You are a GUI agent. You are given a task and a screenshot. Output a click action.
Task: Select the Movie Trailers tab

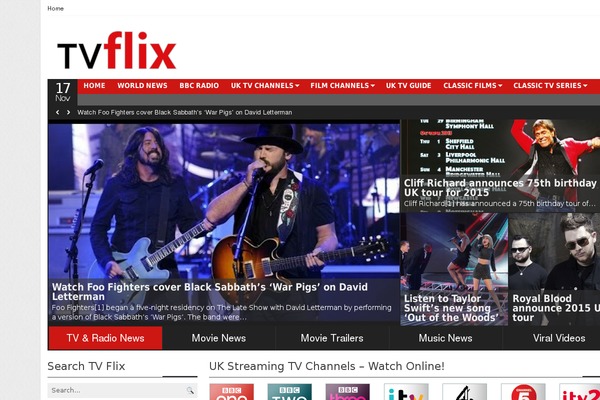click(332, 338)
